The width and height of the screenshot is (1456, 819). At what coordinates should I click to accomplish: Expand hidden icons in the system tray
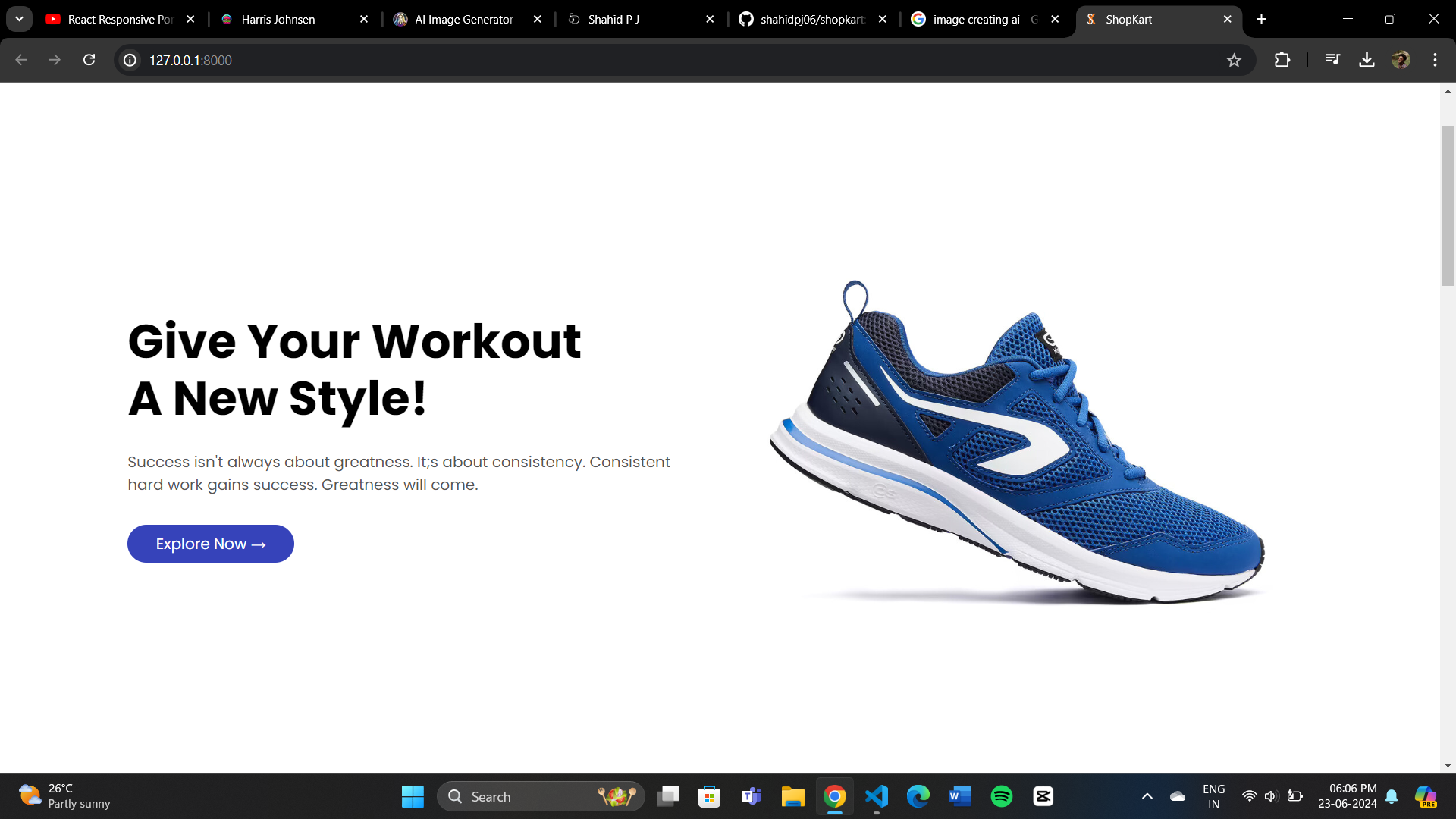(x=1147, y=796)
